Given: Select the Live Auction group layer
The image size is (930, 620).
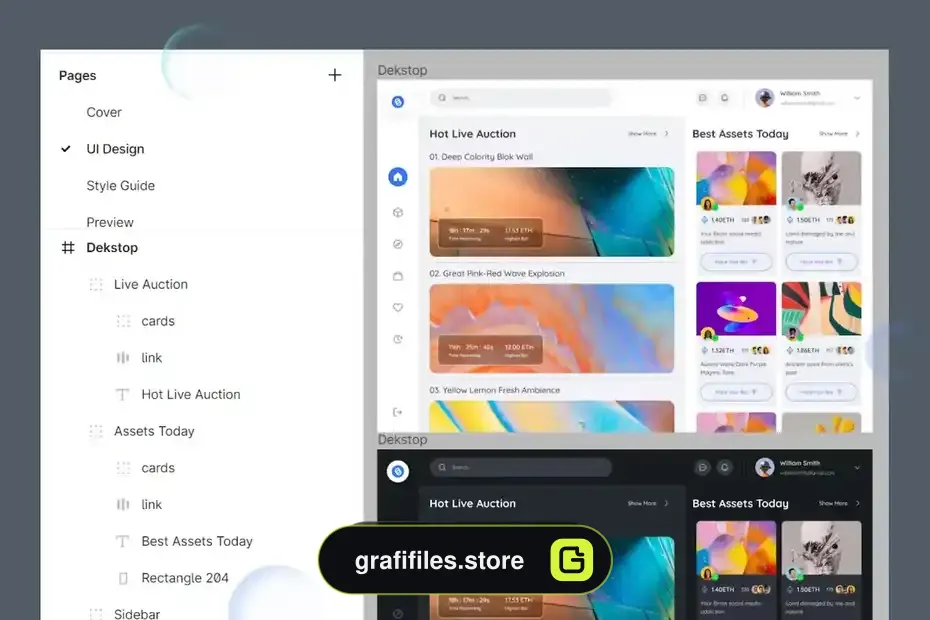Looking at the screenshot, I should [151, 284].
